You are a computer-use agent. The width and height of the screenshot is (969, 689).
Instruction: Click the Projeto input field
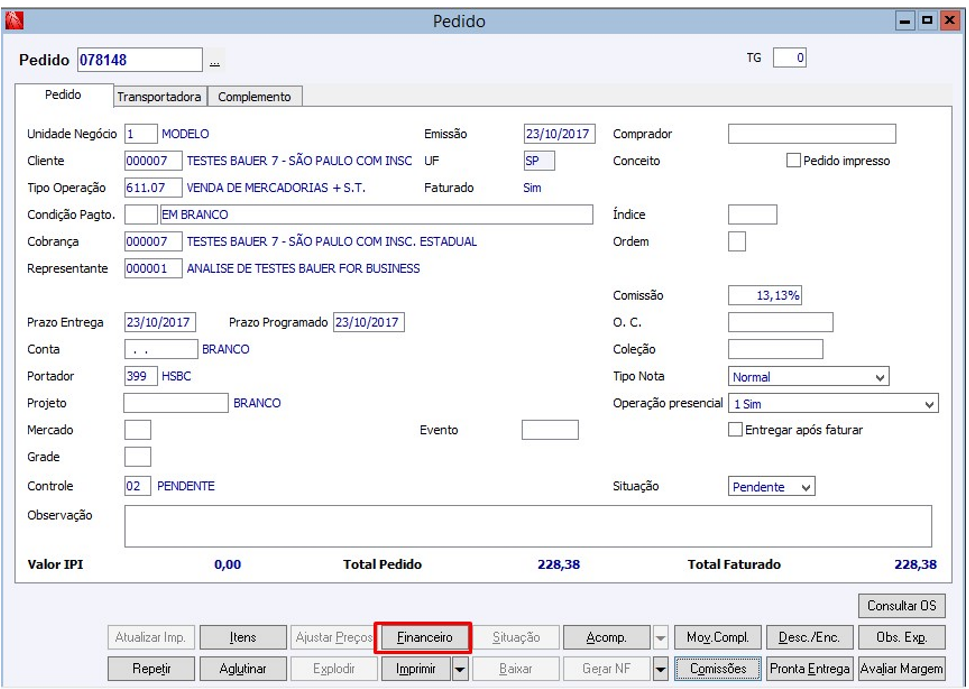click(176, 403)
